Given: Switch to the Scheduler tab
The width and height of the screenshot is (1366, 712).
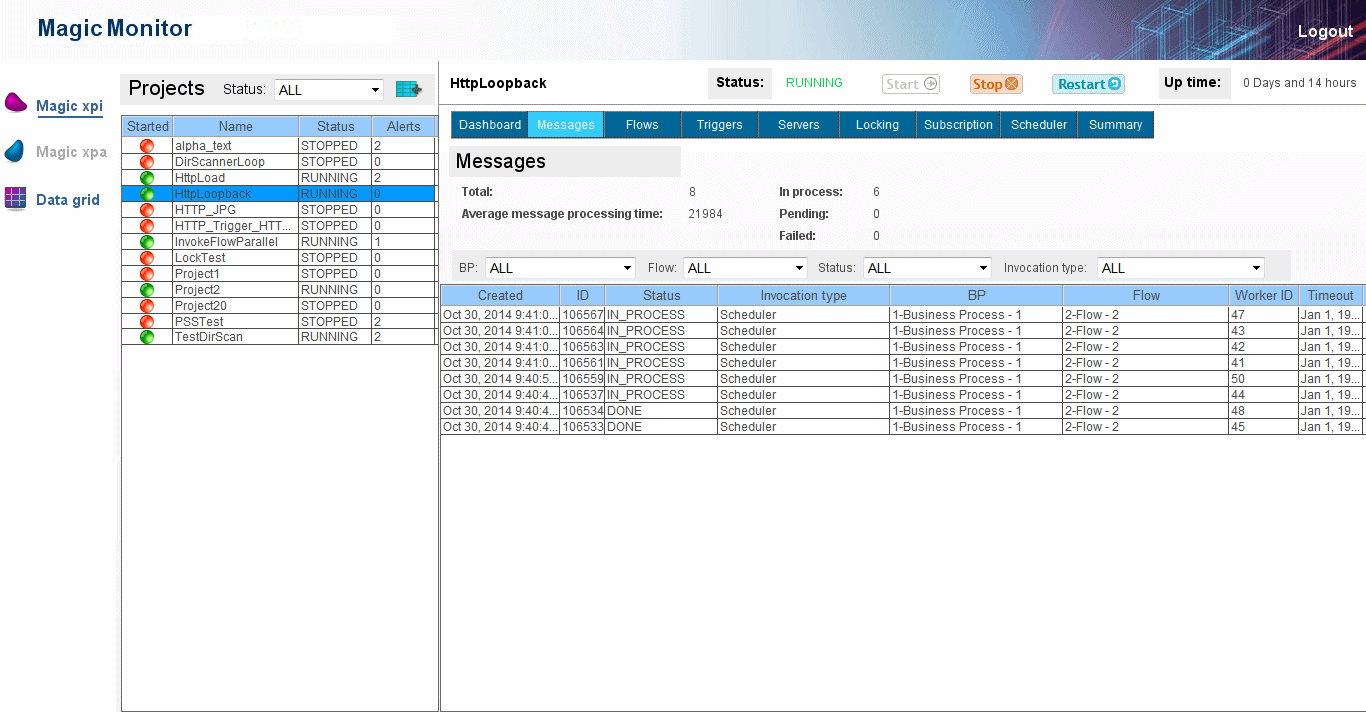Looking at the screenshot, I should [1039, 125].
